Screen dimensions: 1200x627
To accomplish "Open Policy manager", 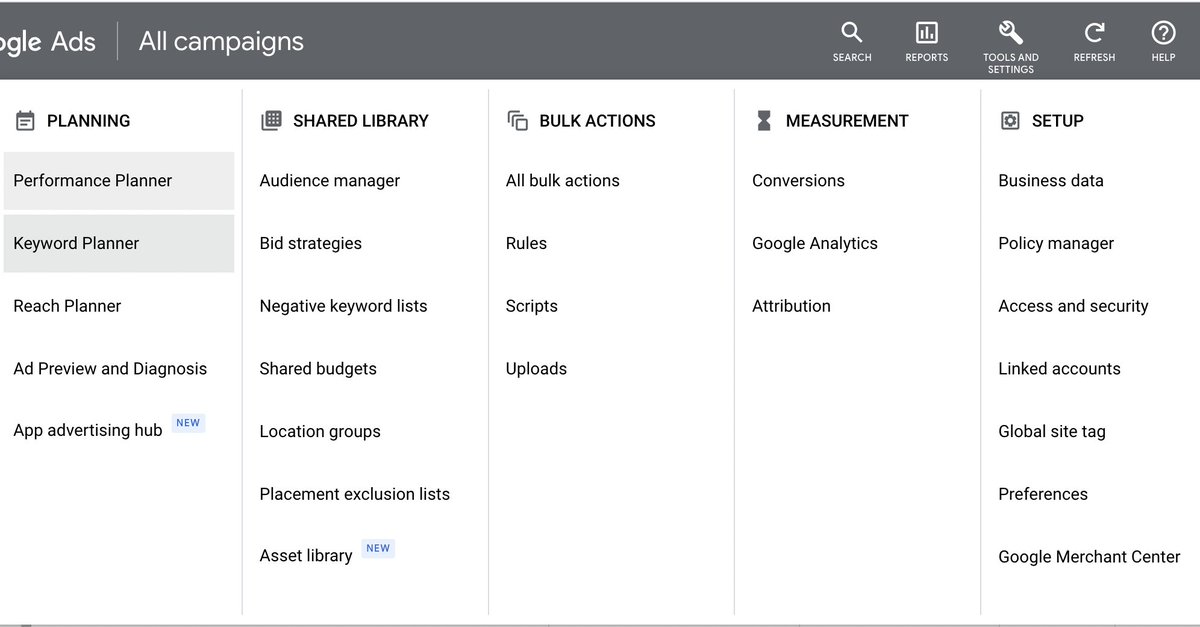I will tap(1055, 243).
